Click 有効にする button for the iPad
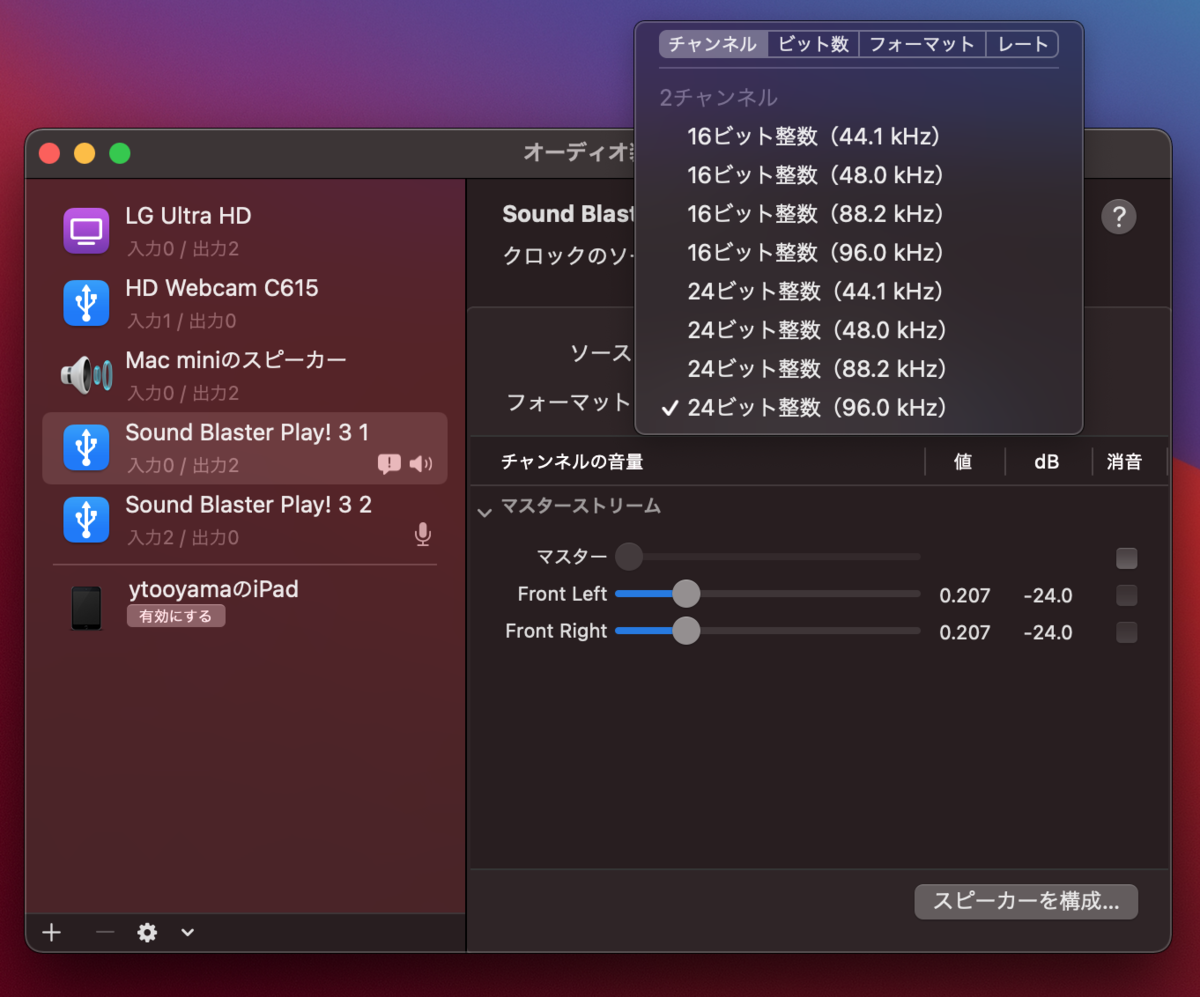 (176, 616)
